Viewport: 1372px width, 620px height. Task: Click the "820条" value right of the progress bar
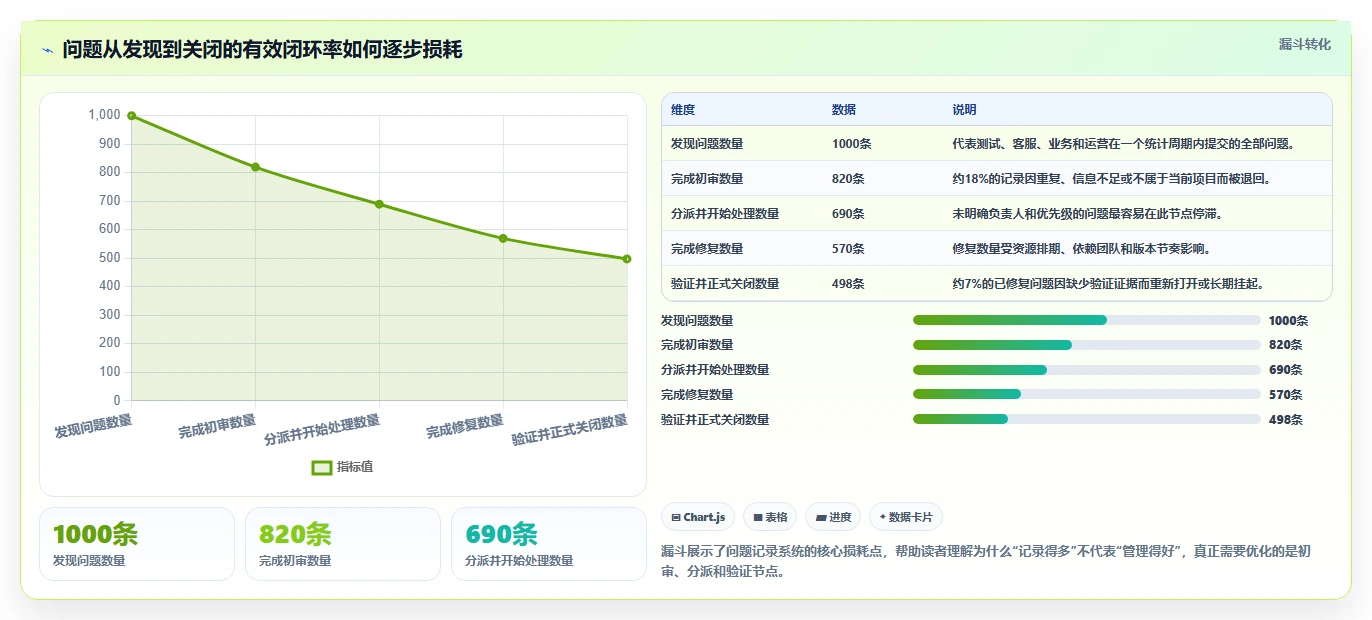pos(1285,345)
